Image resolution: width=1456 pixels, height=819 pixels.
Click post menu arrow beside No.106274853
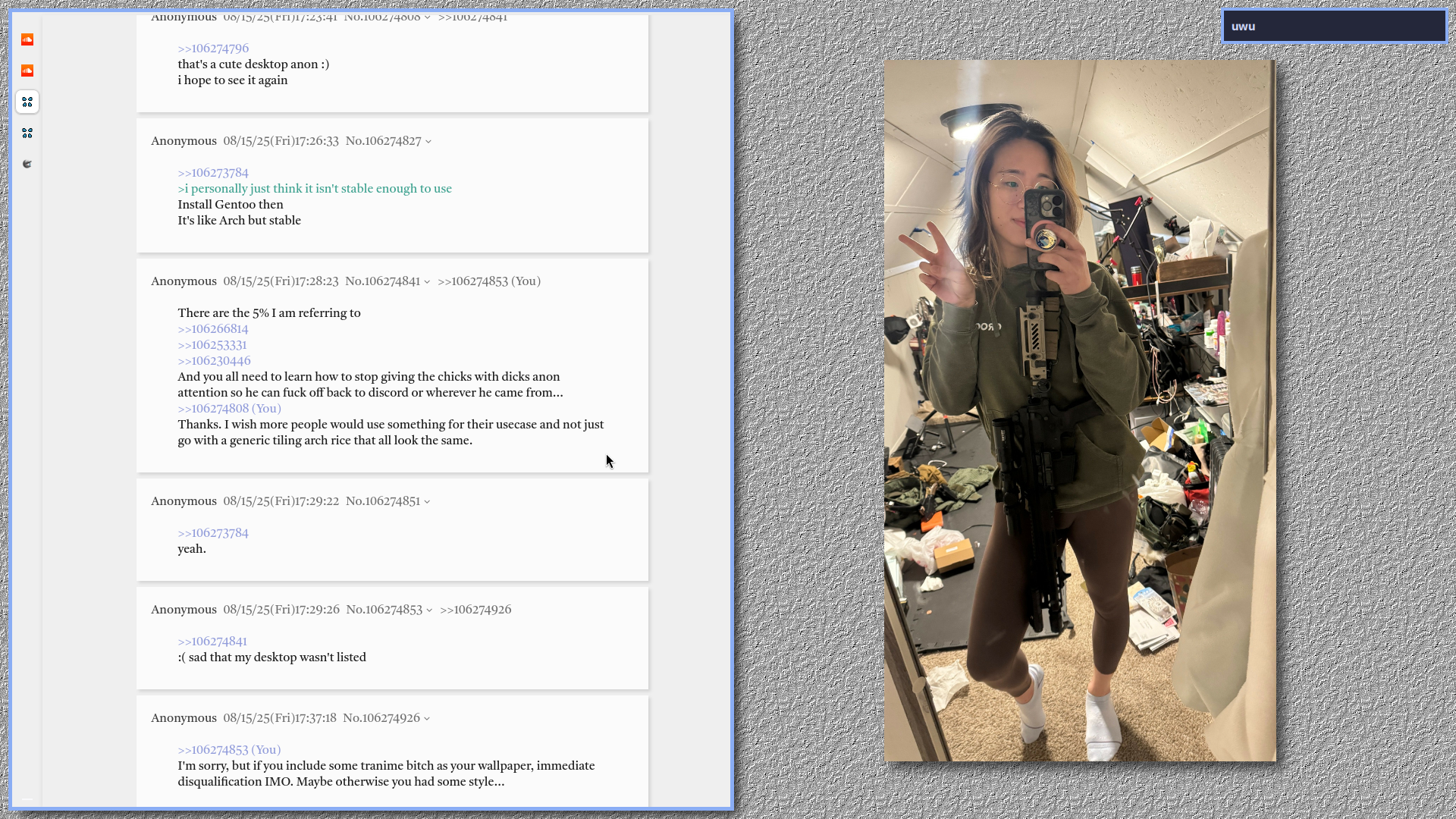pyautogui.click(x=429, y=610)
